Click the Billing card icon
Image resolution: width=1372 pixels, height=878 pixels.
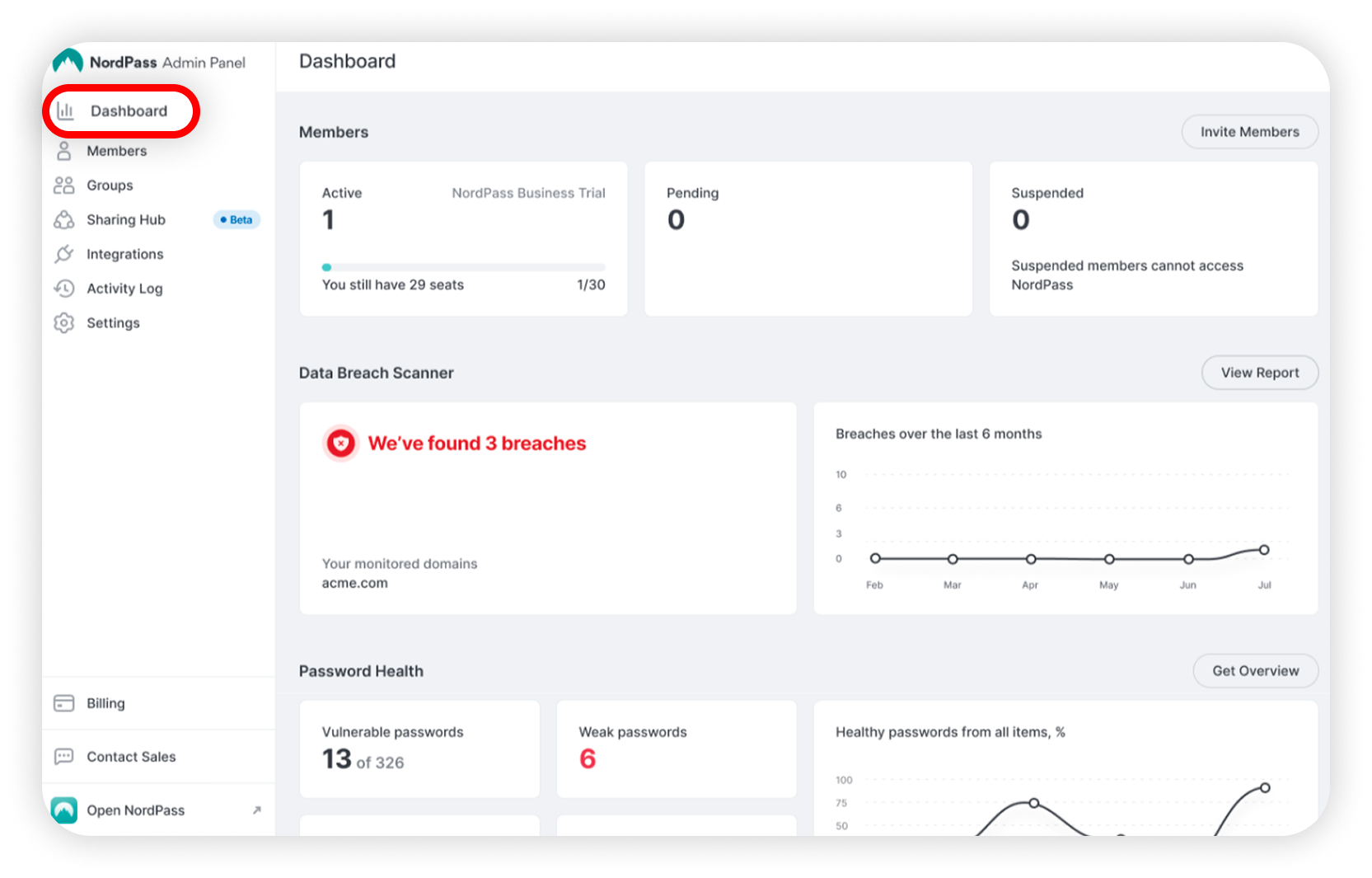[64, 703]
